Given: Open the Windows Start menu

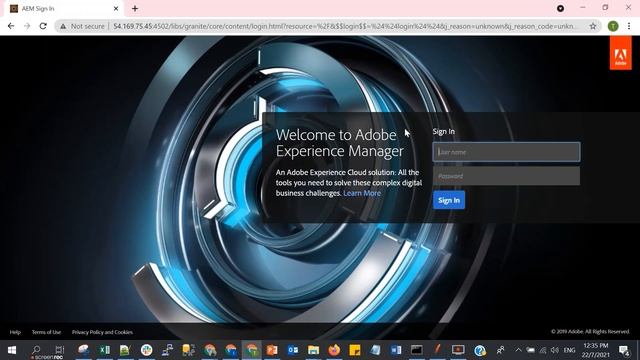Looking at the screenshot, I should click(x=12, y=350).
